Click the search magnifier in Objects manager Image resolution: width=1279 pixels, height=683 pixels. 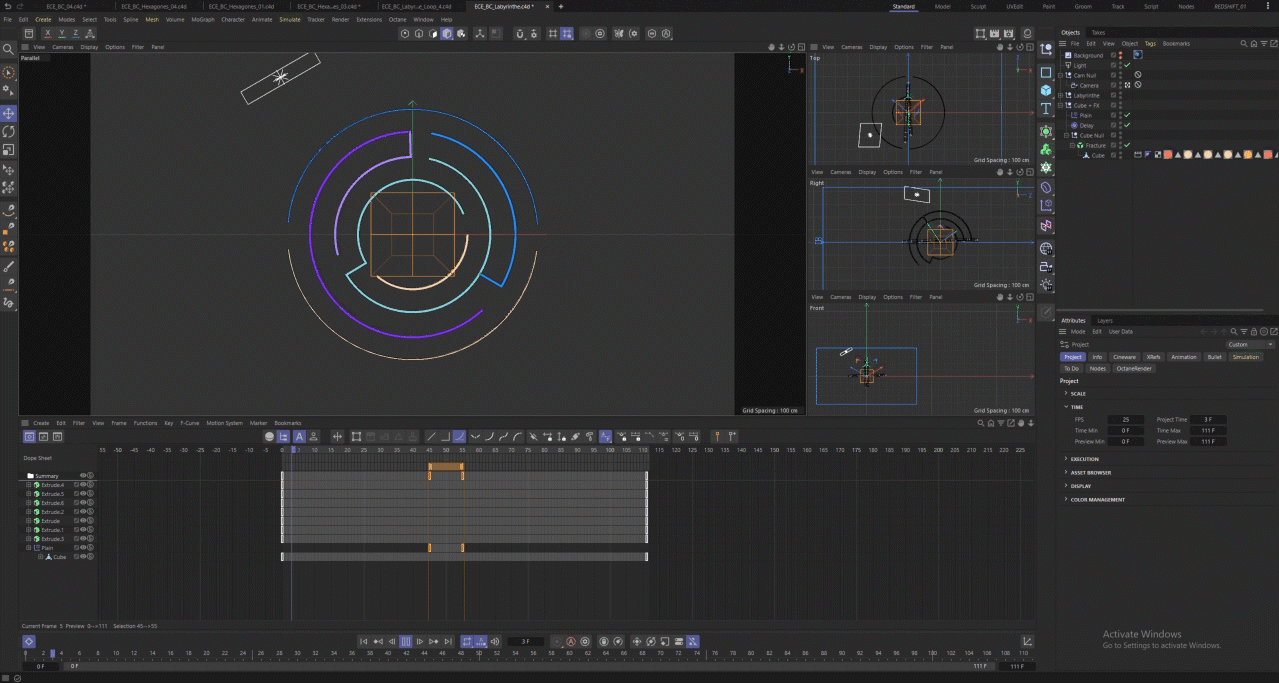(1243, 44)
